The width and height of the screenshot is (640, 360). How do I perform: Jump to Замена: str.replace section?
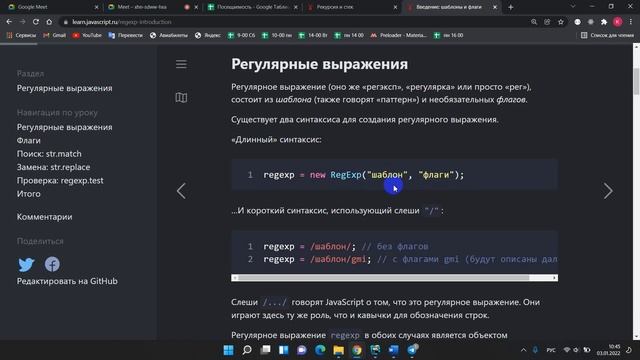tap(53, 167)
